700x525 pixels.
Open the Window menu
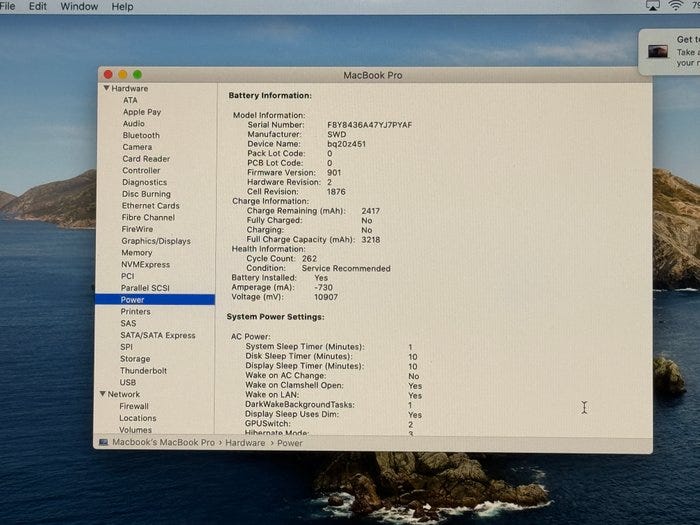pos(79,6)
